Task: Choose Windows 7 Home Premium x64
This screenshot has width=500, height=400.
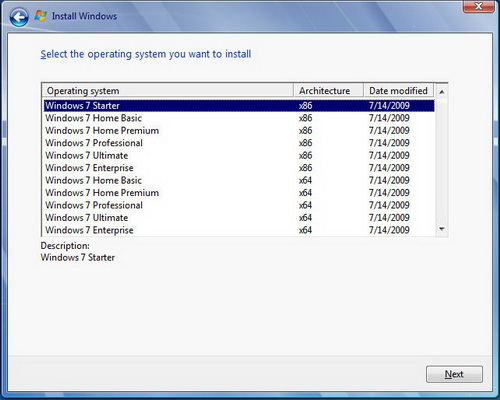Action: click(239, 193)
